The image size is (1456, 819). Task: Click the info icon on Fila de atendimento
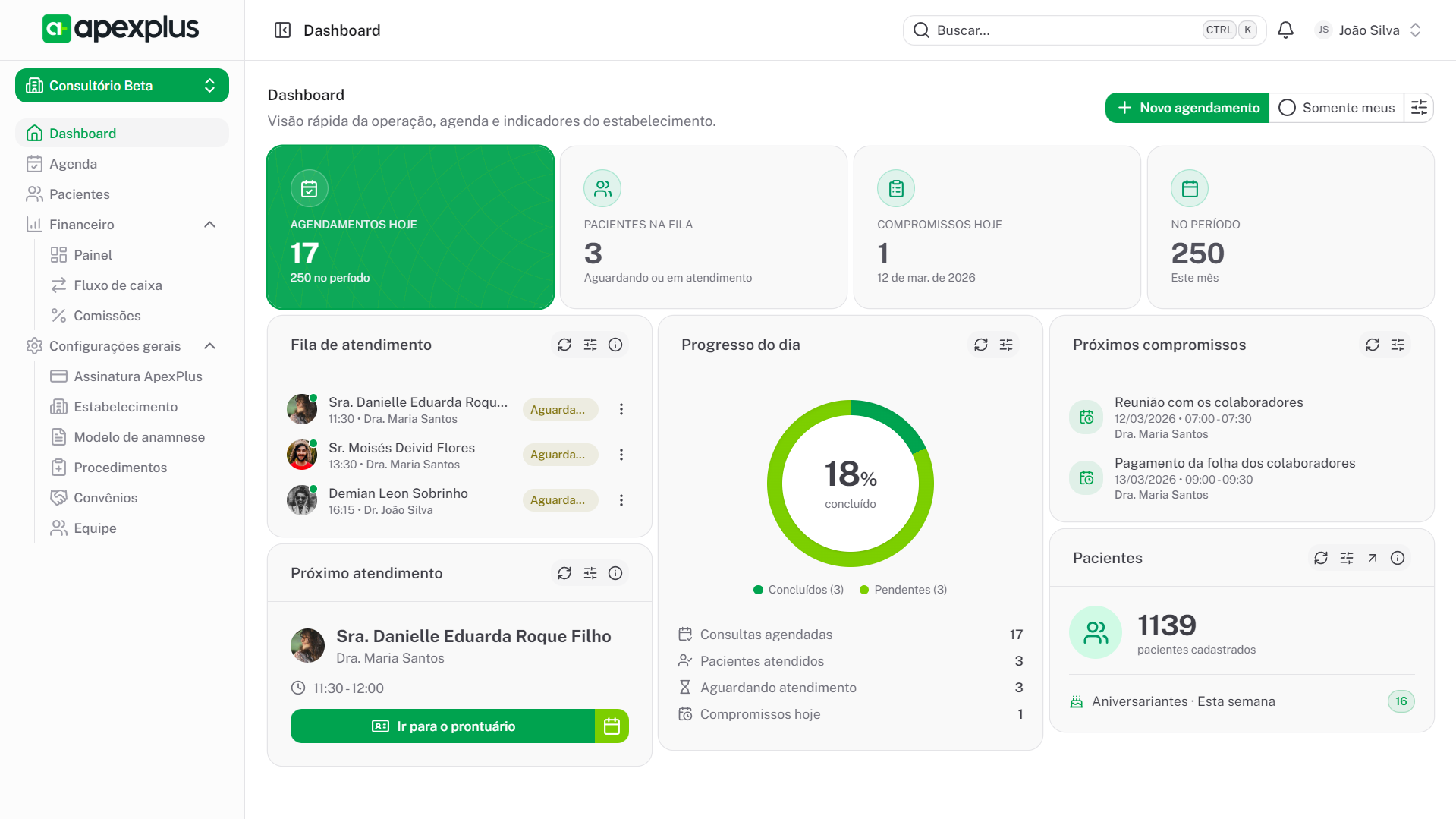615,345
